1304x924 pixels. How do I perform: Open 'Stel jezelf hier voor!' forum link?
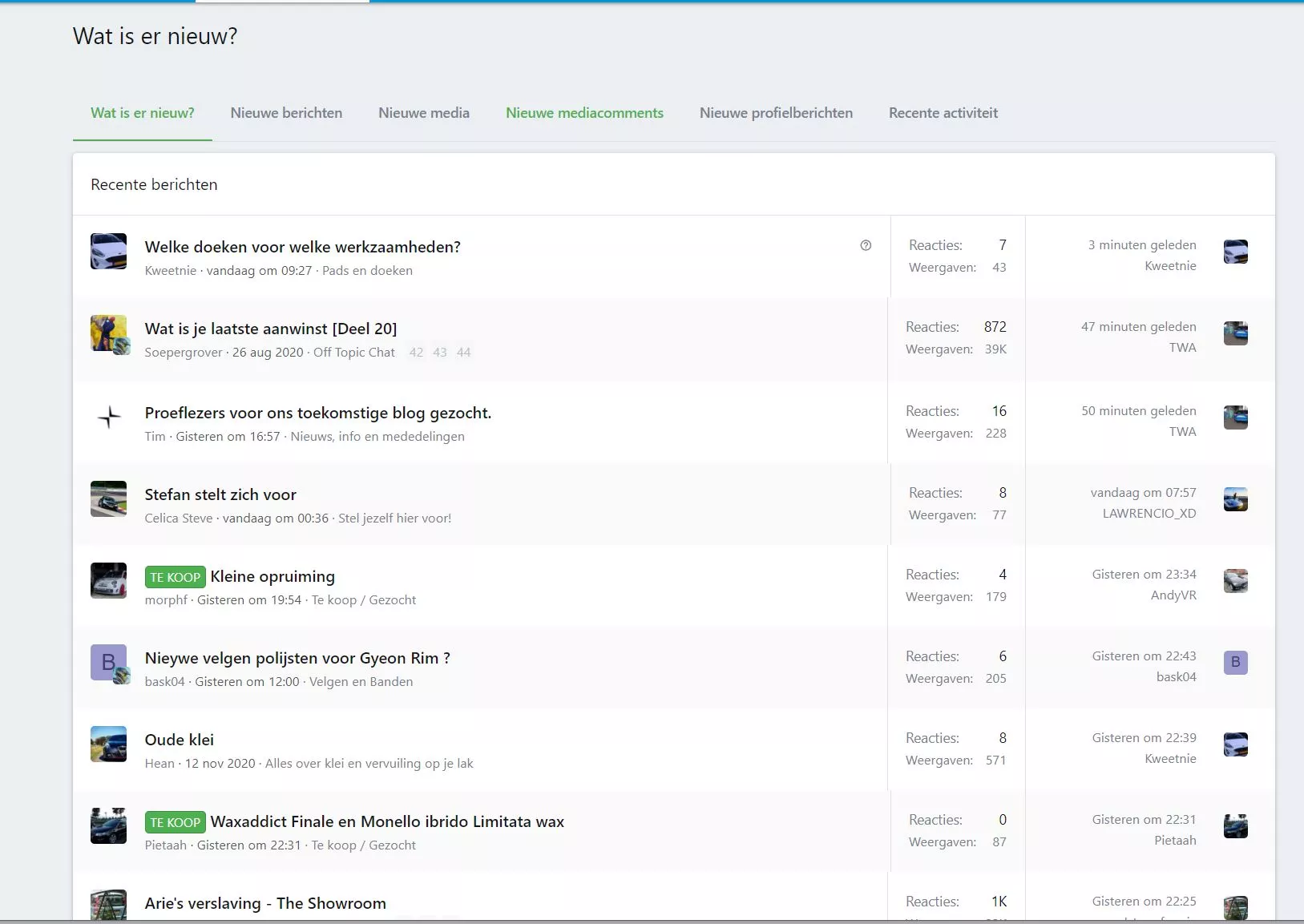tap(394, 518)
